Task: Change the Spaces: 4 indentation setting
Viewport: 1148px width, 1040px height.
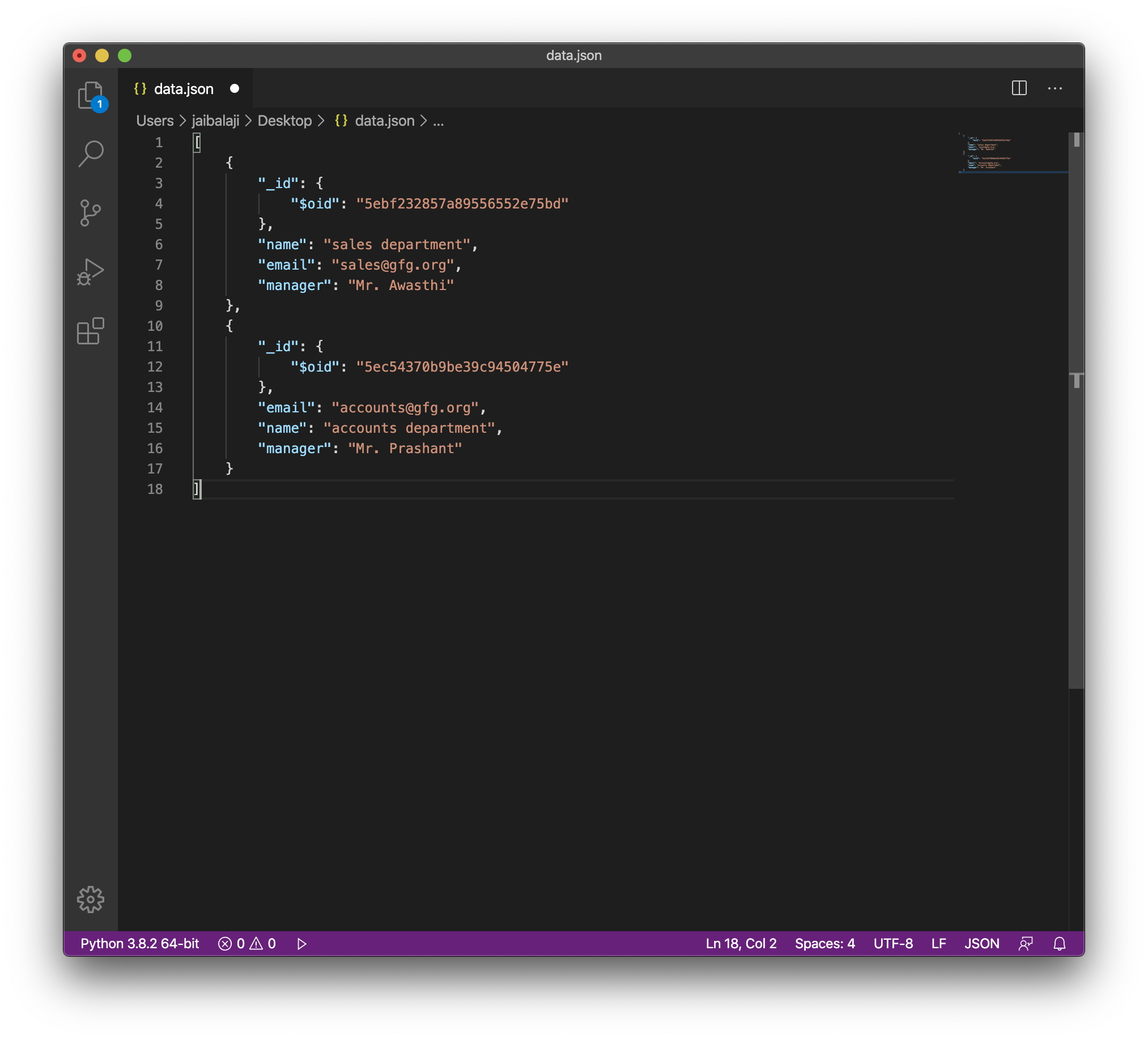Action: (x=824, y=944)
